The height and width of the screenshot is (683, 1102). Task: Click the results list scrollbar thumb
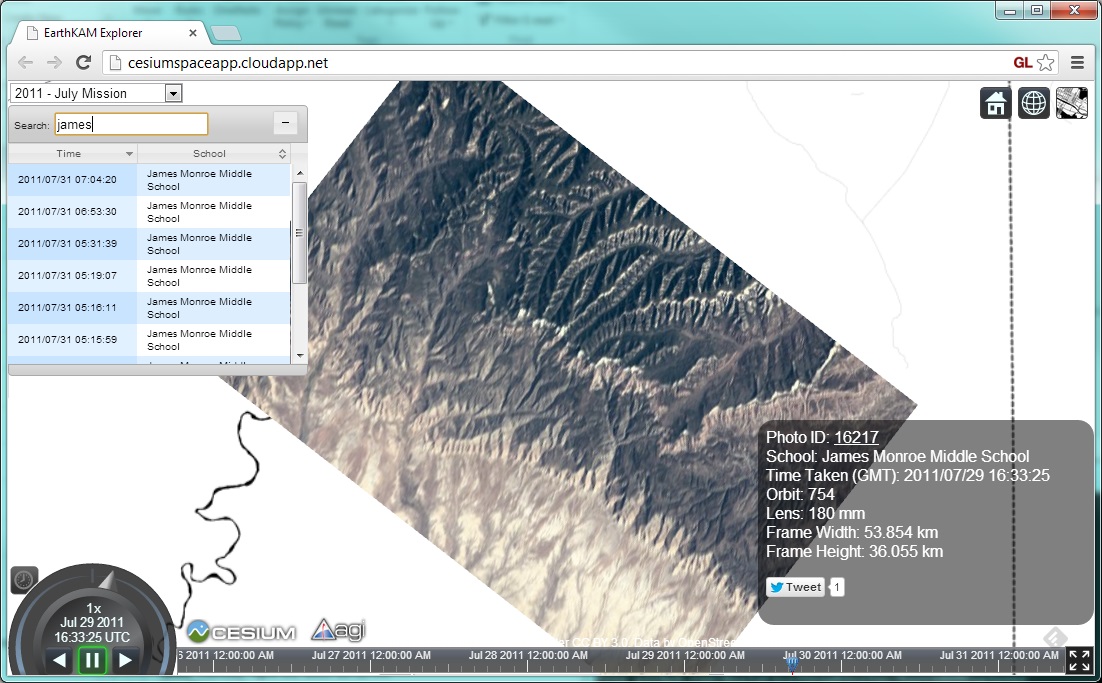pyautogui.click(x=299, y=233)
